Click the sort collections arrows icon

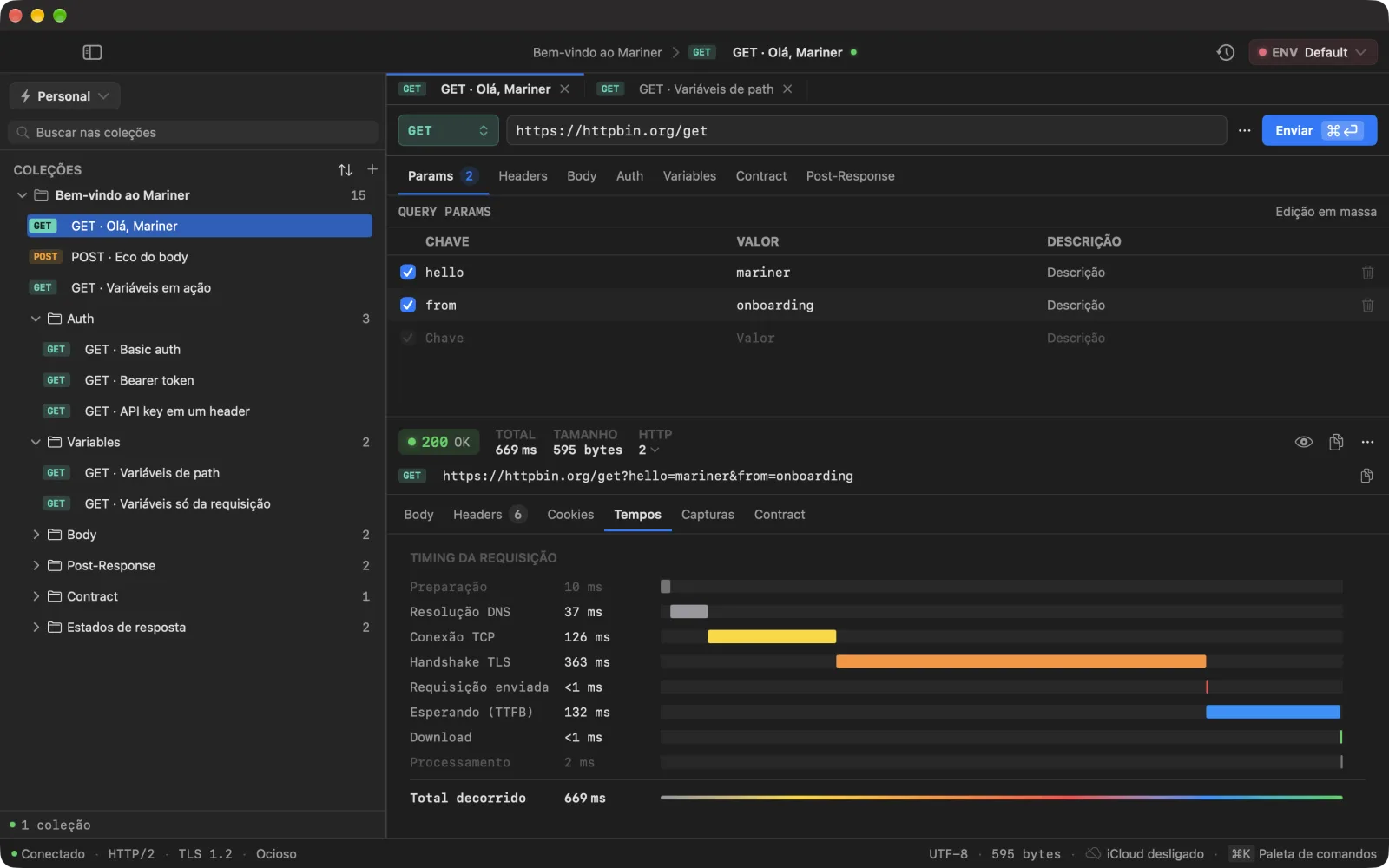pos(346,169)
